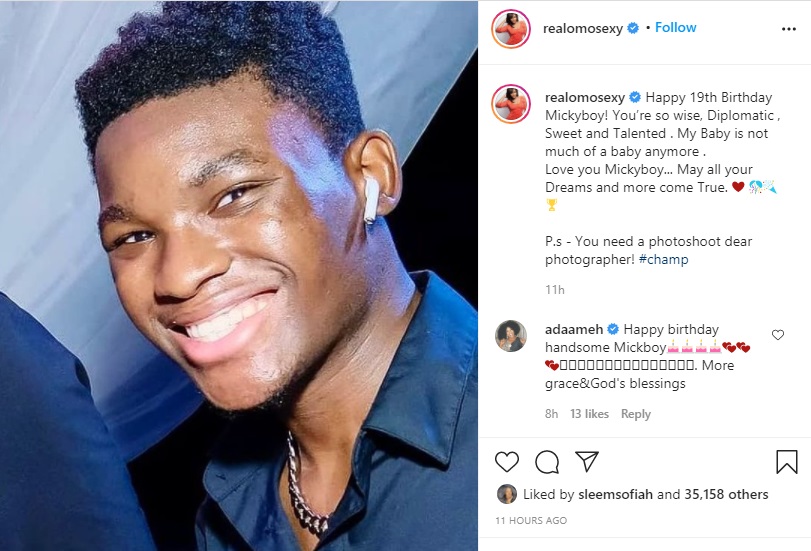The height and width of the screenshot is (551, 811).
Task: Click the birthday photo of Mickyboy
Action: 239,275
